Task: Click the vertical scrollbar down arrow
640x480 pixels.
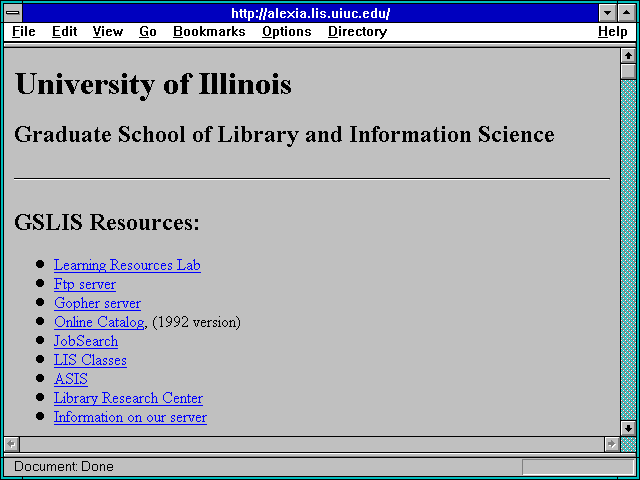Action: pyautogui.click(x=628, y=428)
